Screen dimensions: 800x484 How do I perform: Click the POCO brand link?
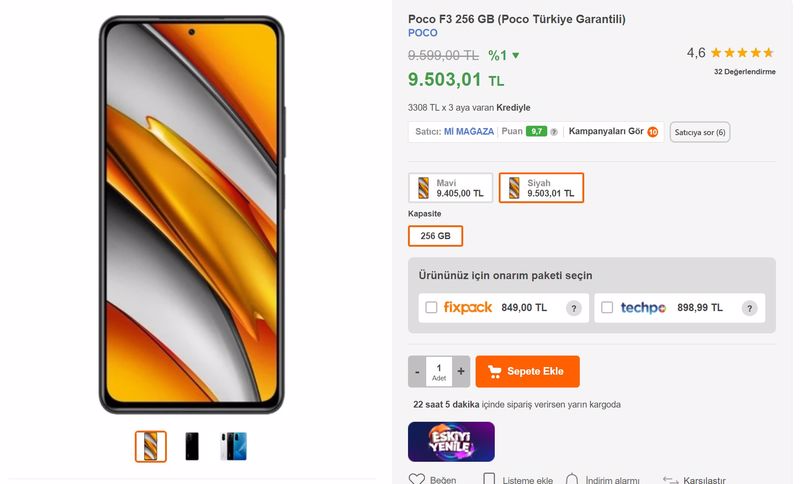pyautogui.click(x=422, y=33)
